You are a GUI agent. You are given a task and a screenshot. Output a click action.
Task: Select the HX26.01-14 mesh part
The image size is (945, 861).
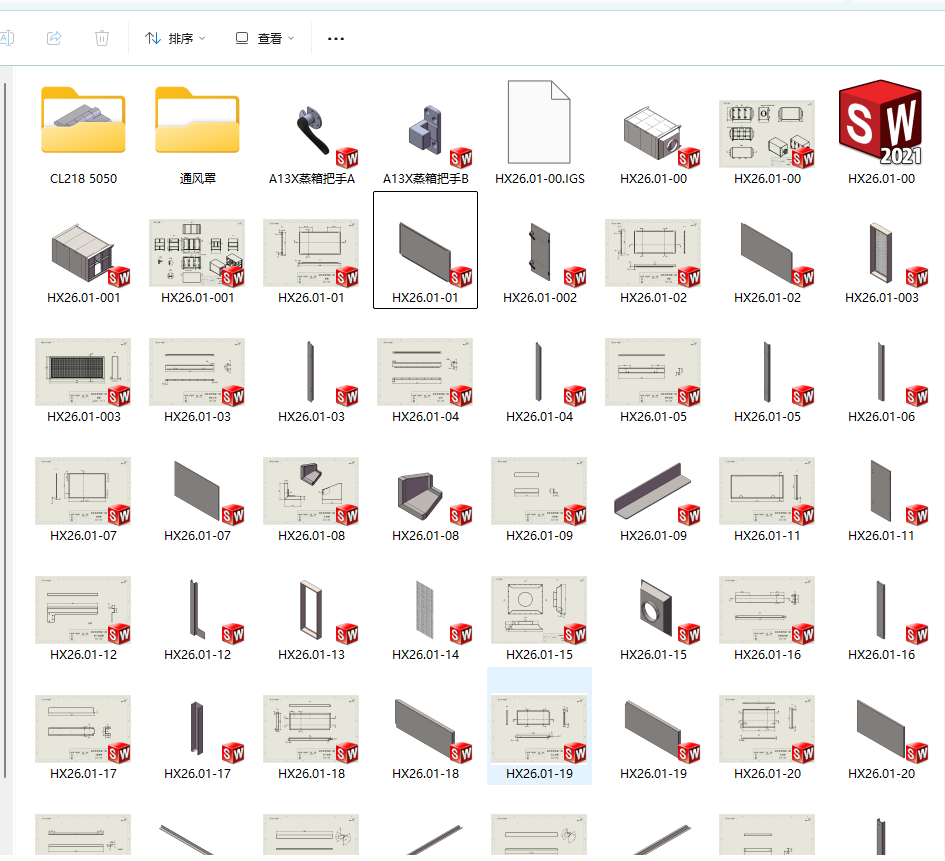[x=425, y=609]
